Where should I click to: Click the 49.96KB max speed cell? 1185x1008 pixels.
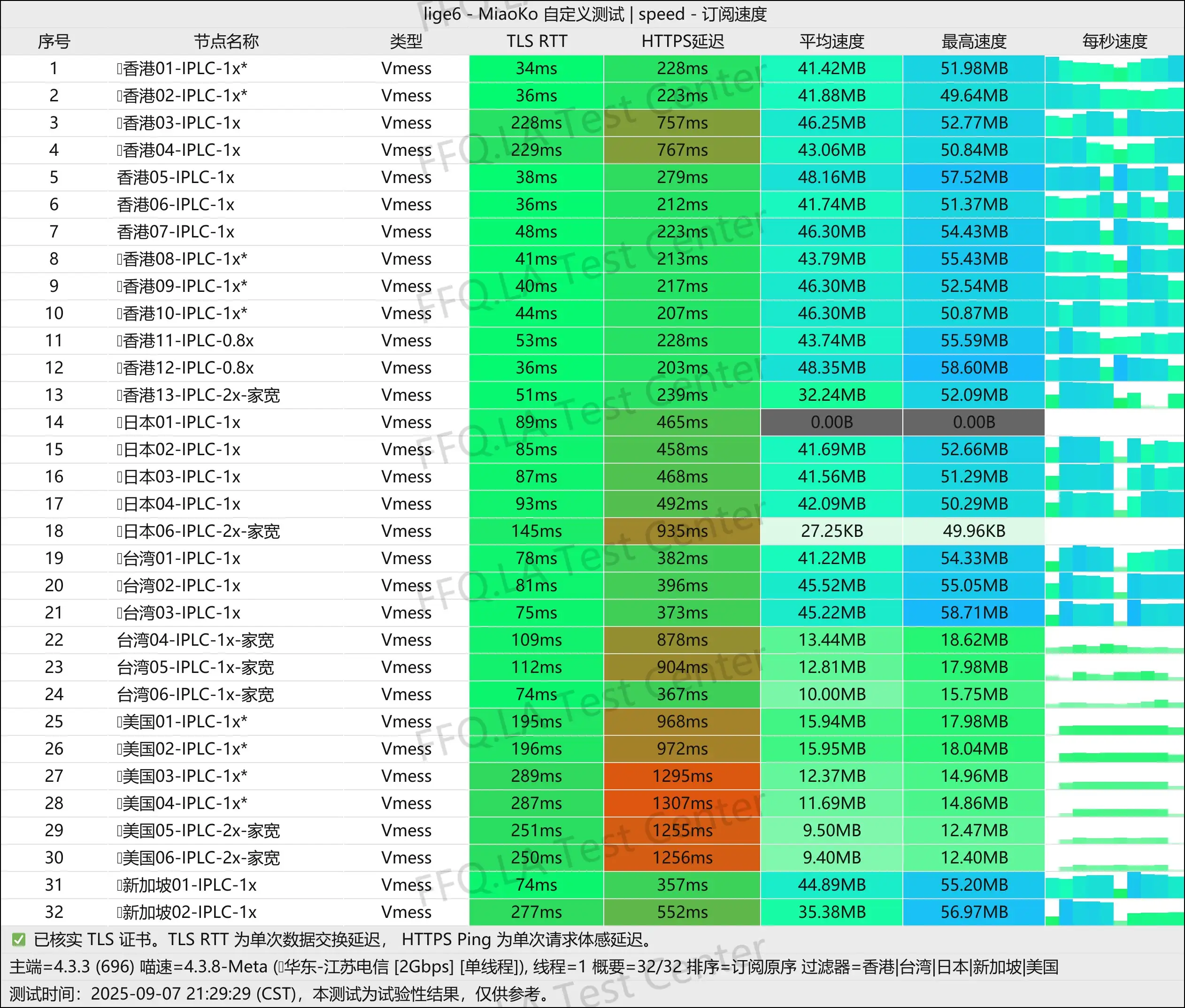(974, 531)
